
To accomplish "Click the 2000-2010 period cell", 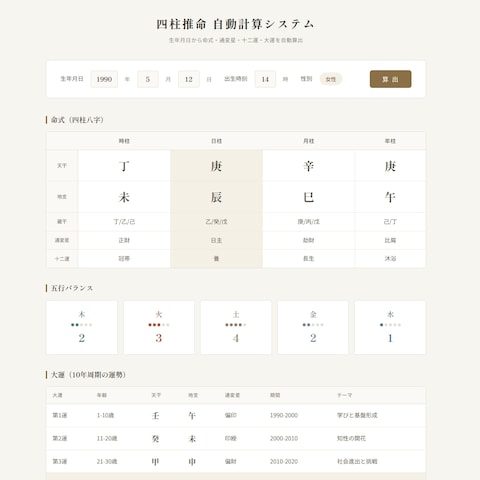I will click(x=284, y=438).
